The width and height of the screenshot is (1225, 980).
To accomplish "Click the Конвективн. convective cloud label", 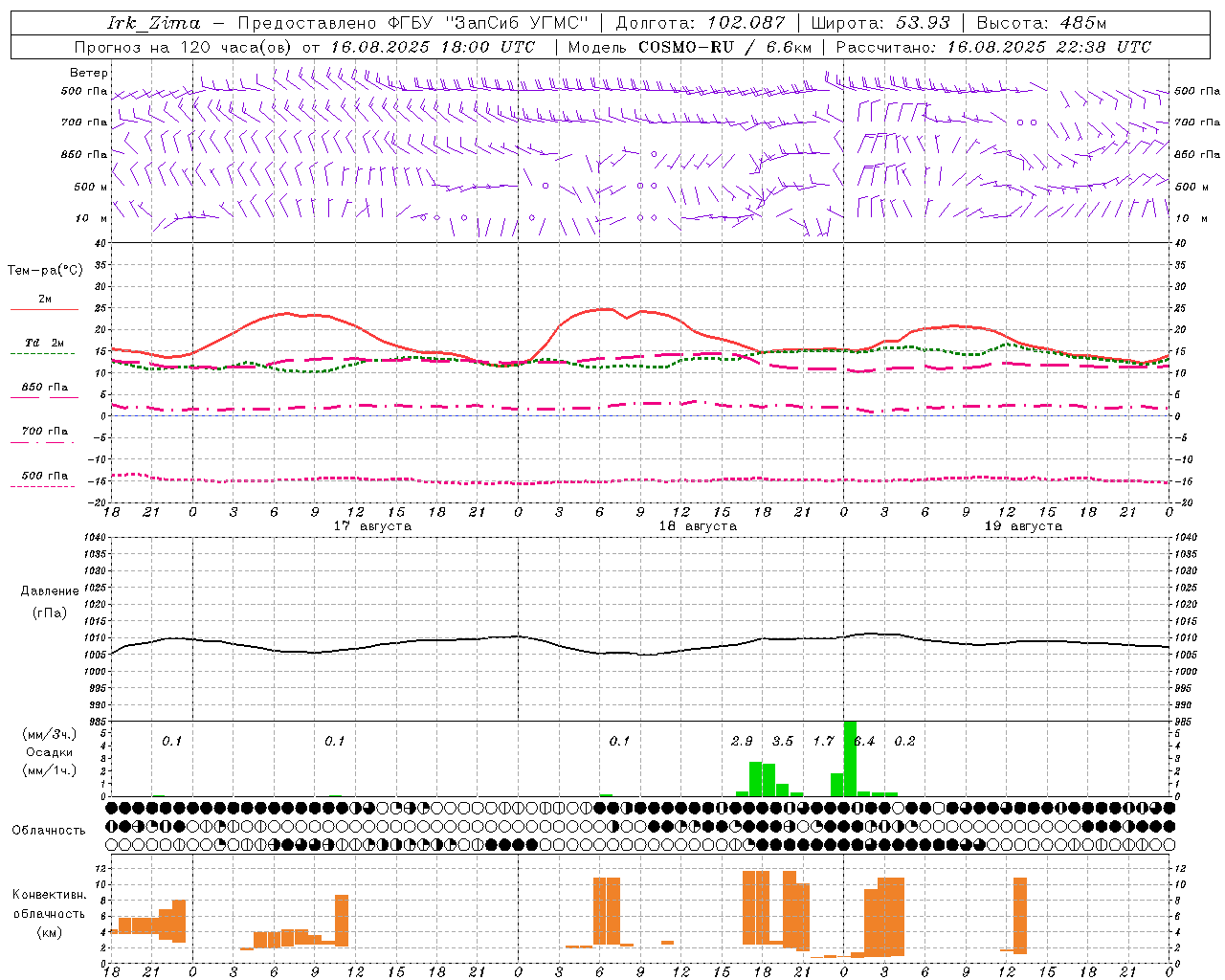I will pos(49,895).
